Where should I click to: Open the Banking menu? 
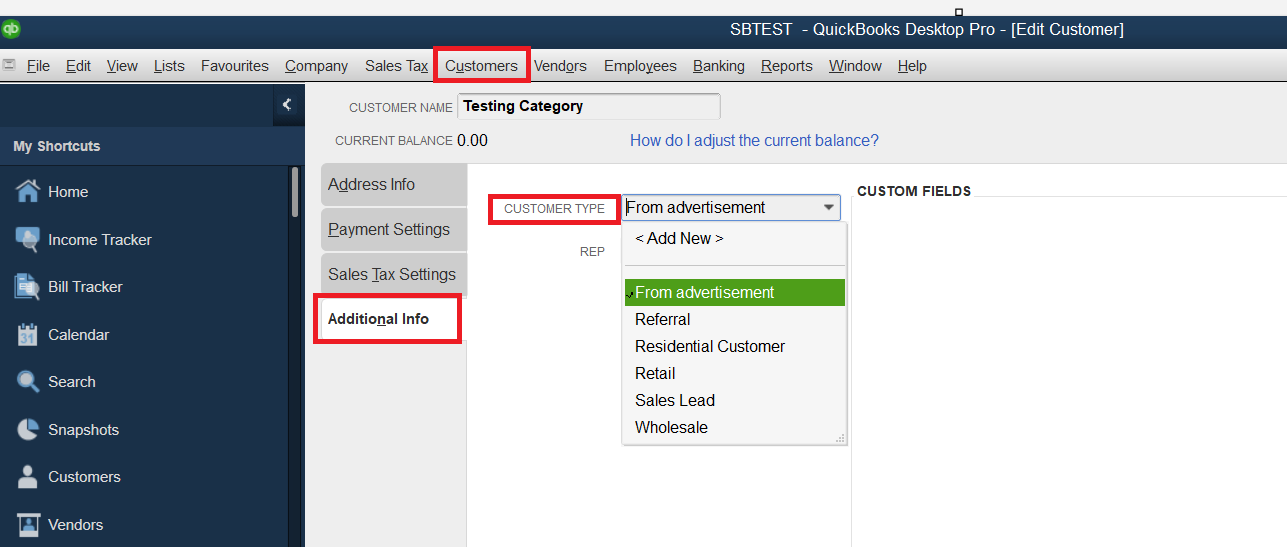coord(718,66)
